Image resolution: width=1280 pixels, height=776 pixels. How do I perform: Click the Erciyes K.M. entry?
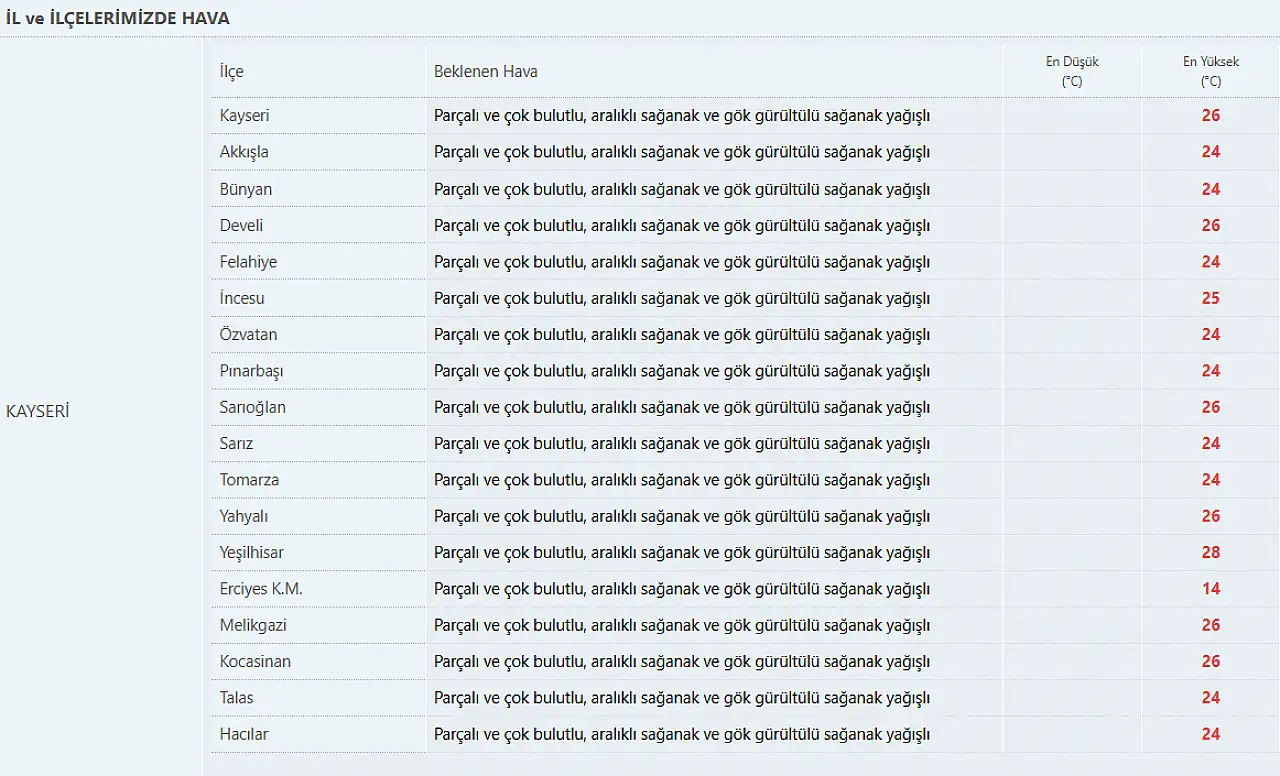point(261,589)
